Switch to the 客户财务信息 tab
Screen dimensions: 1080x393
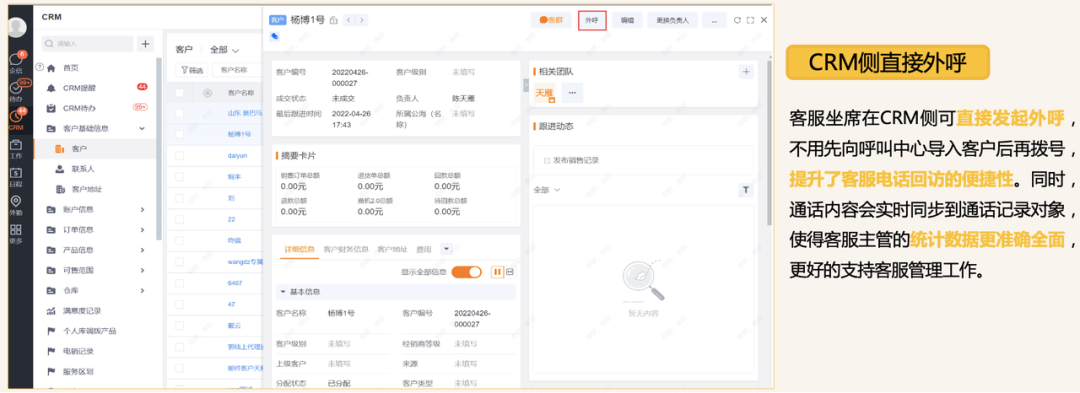346,248
